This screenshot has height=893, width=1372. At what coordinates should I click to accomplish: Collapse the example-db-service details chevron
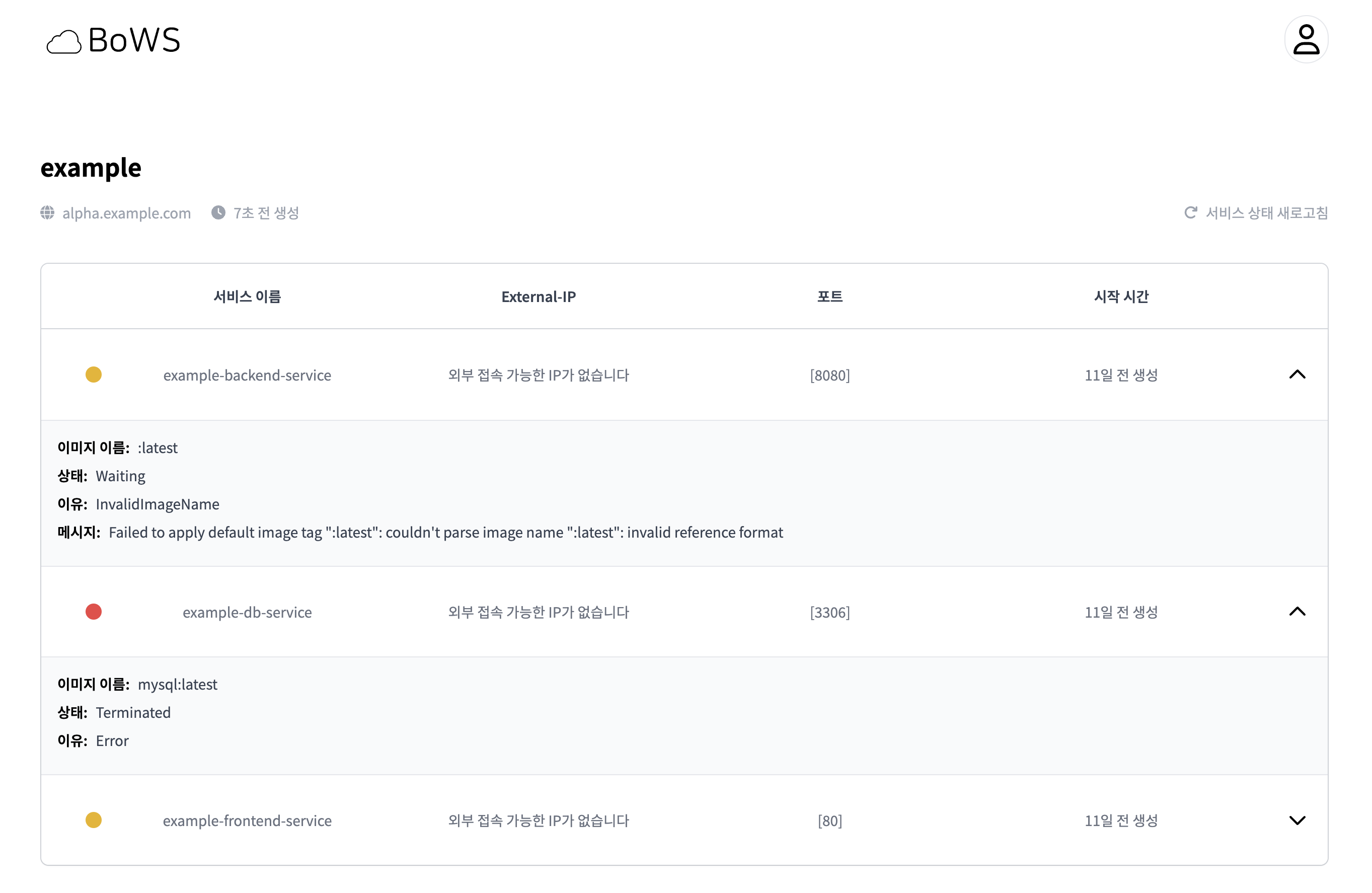(x=1297, y=612)
